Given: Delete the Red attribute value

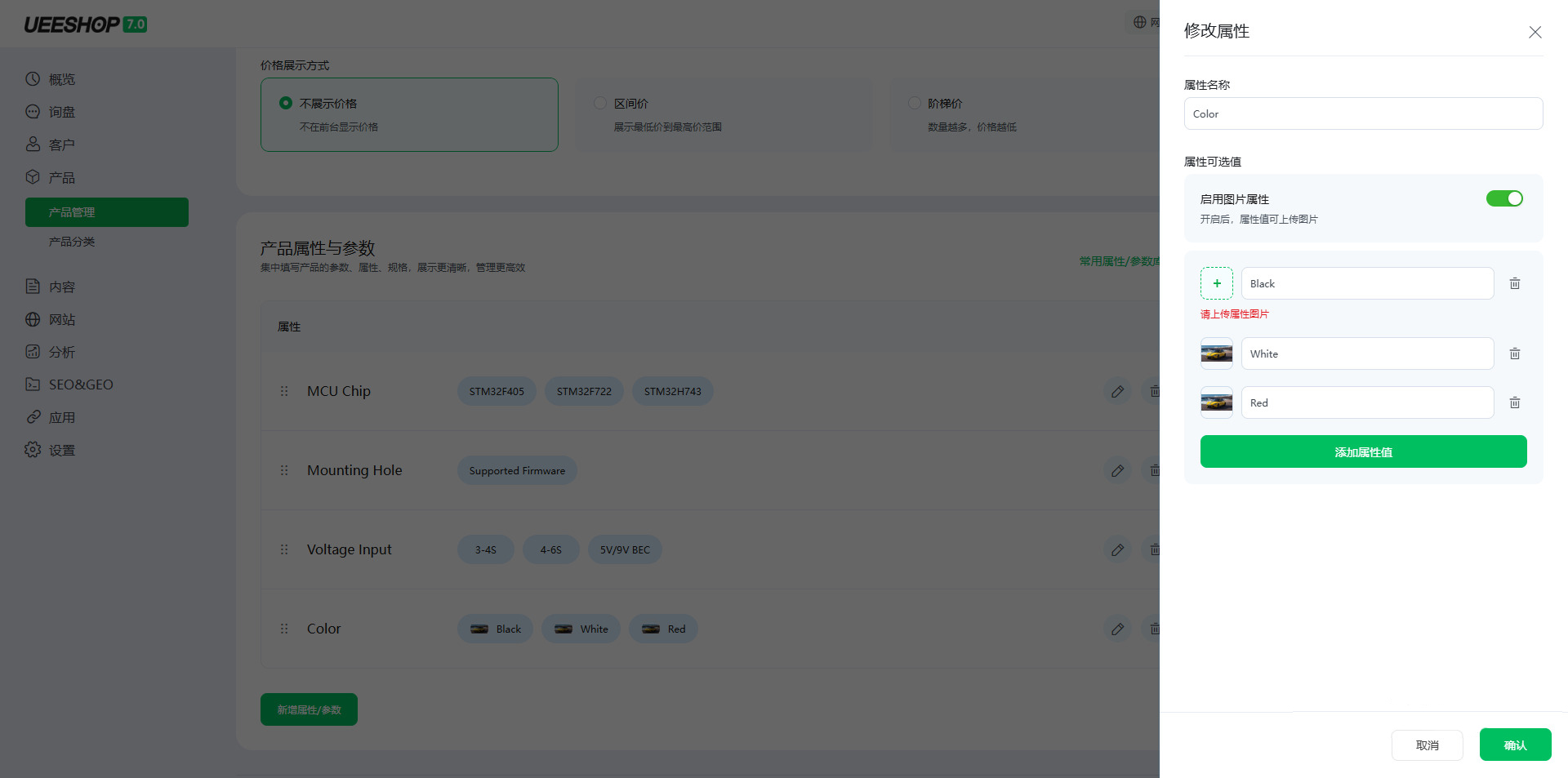Looking at the screenshot, I should click(x=1515, y=402).
